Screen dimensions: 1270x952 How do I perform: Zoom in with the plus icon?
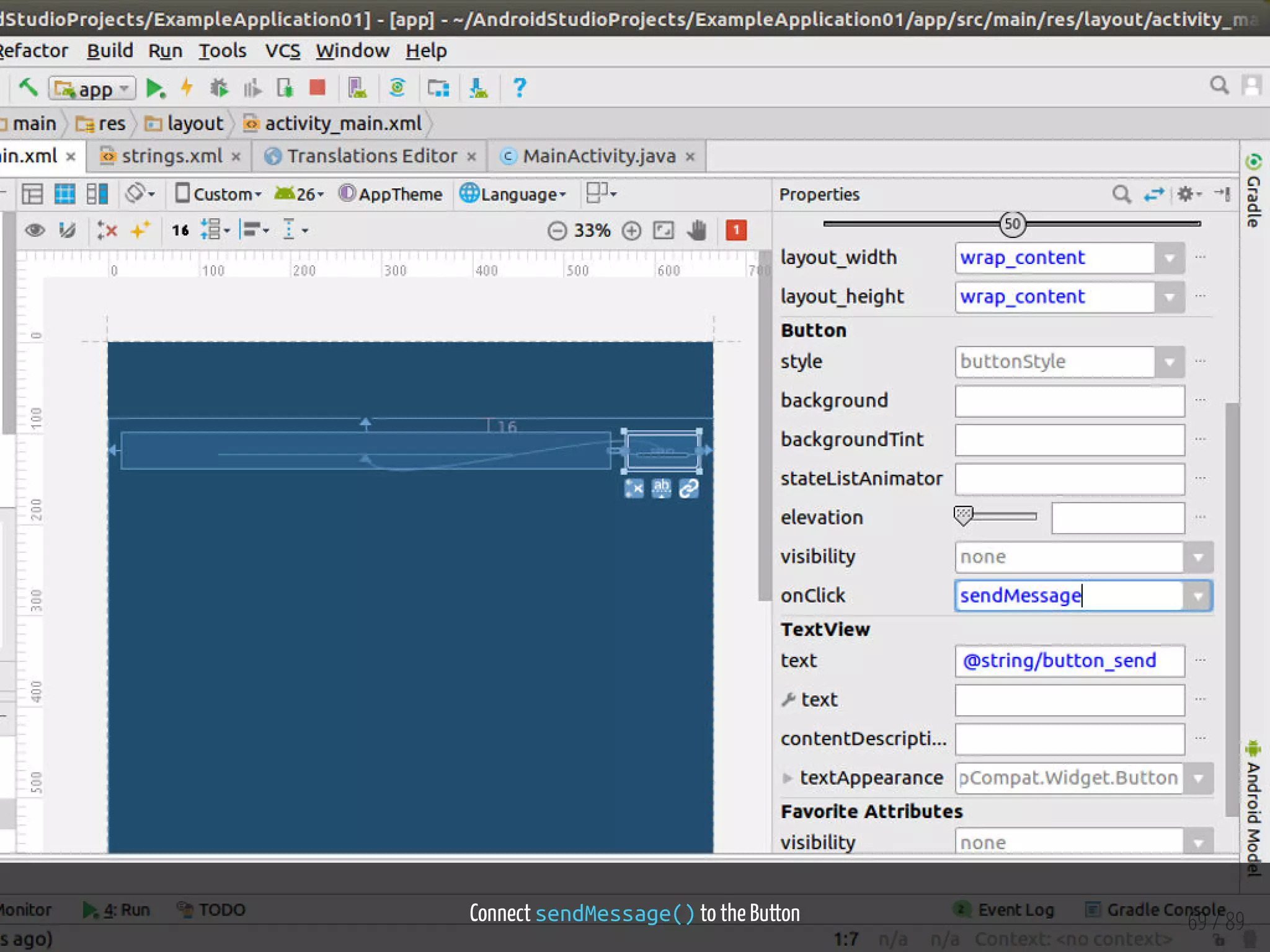tap(631, 231)
